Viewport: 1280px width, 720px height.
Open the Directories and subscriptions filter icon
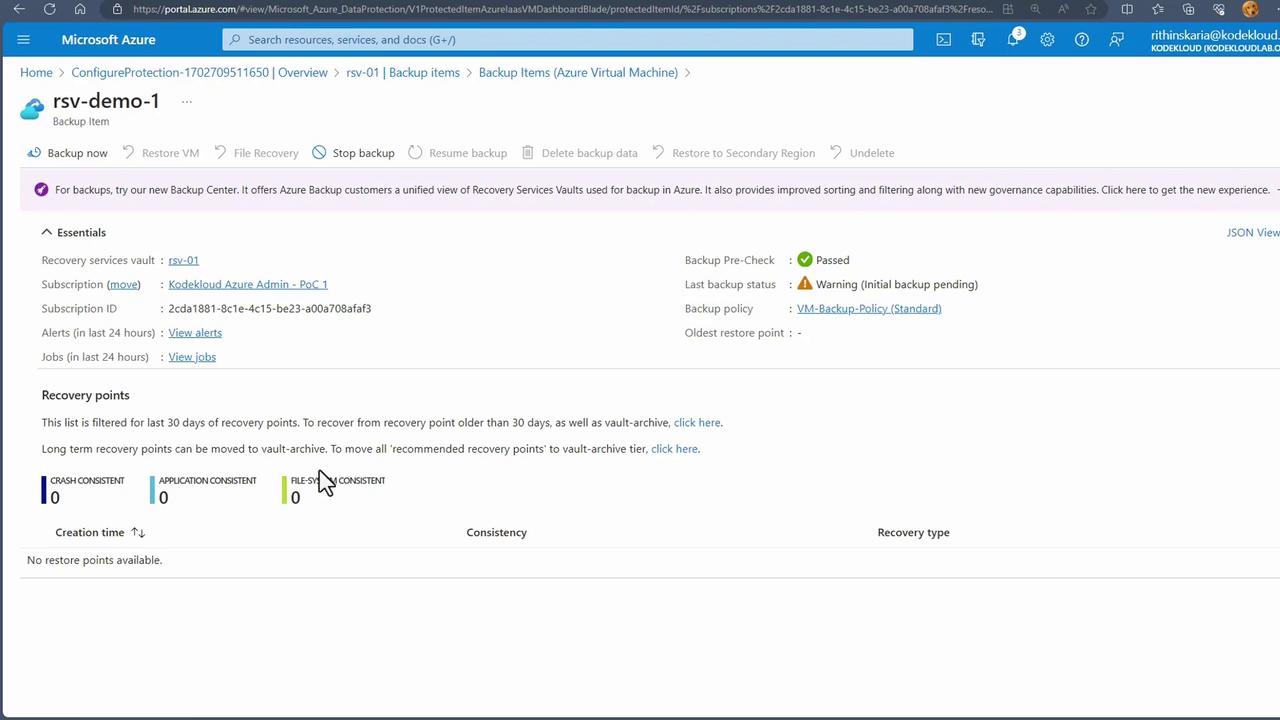coord(978,40)
